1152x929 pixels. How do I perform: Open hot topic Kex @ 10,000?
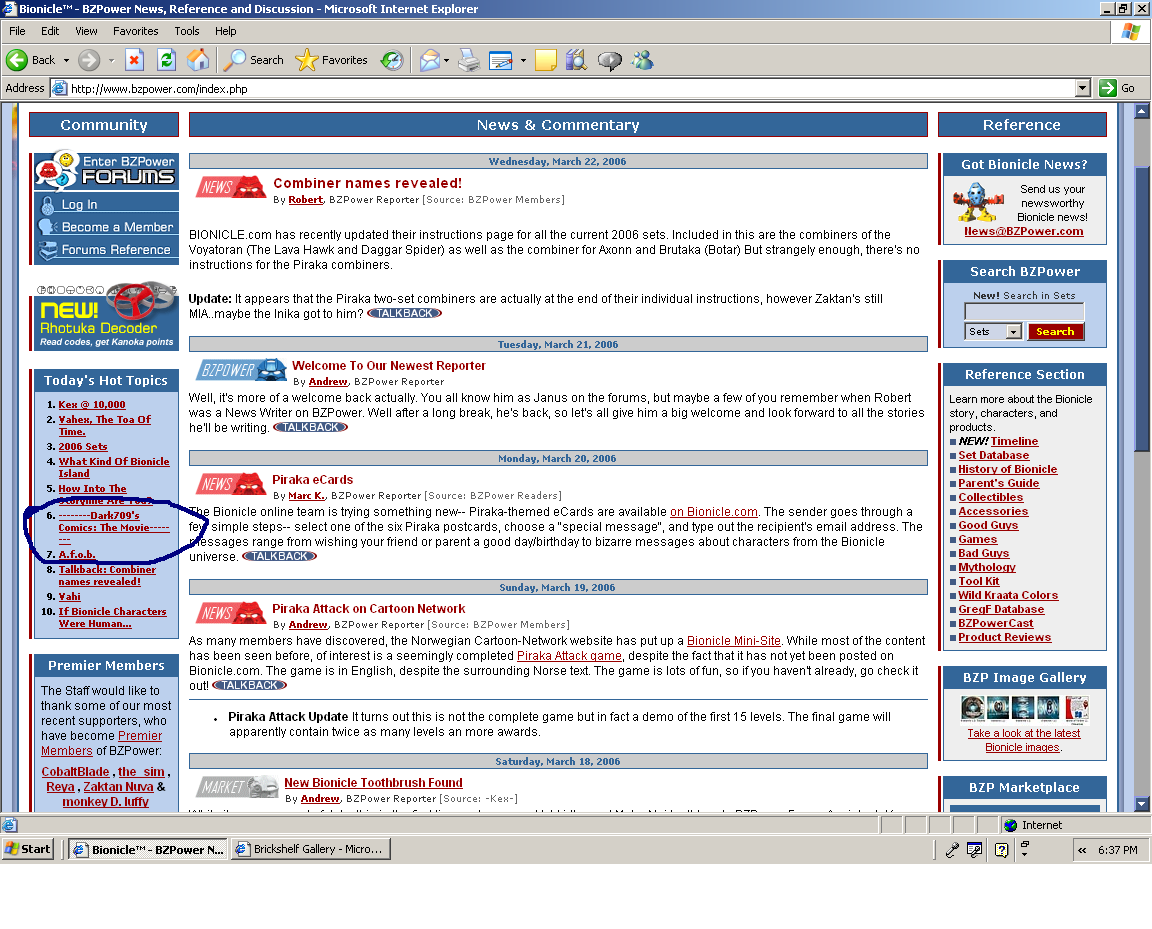tap(92, 404)
